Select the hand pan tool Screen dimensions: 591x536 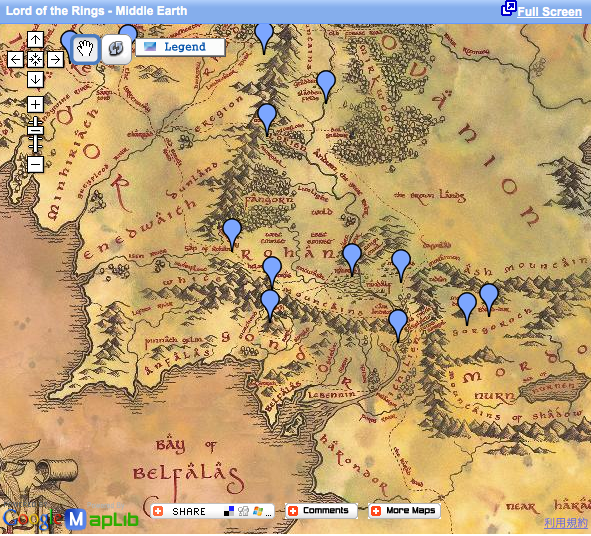[85, 49]
